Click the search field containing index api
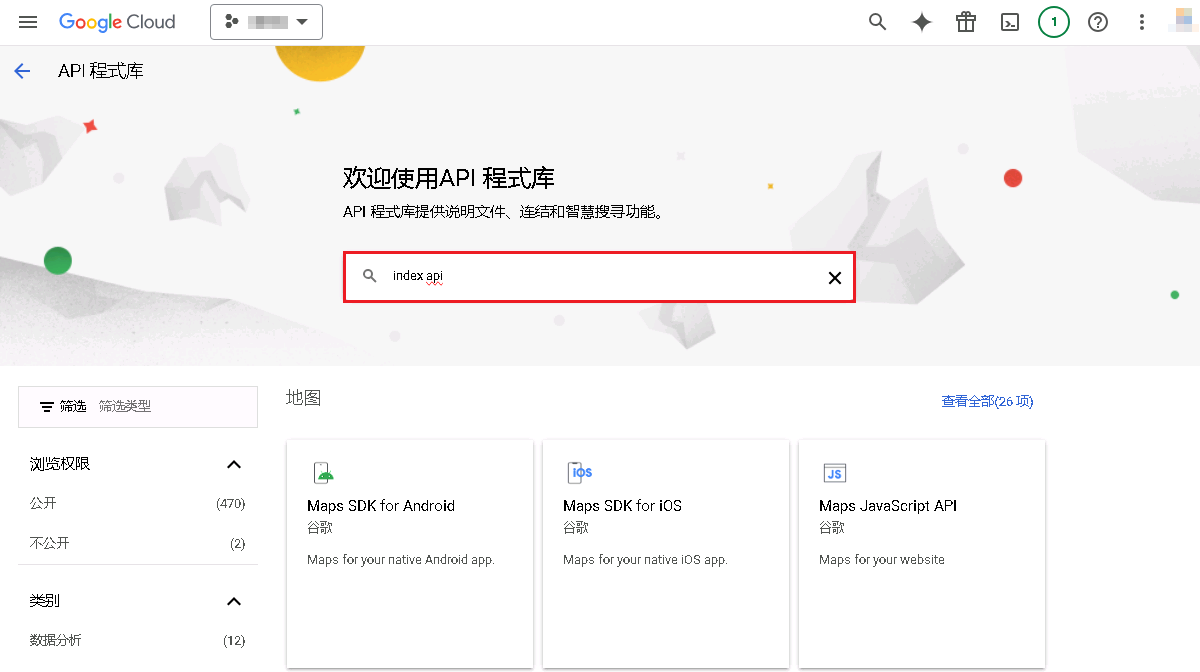The image size is (1200, 672). click(x=600, y=277)
